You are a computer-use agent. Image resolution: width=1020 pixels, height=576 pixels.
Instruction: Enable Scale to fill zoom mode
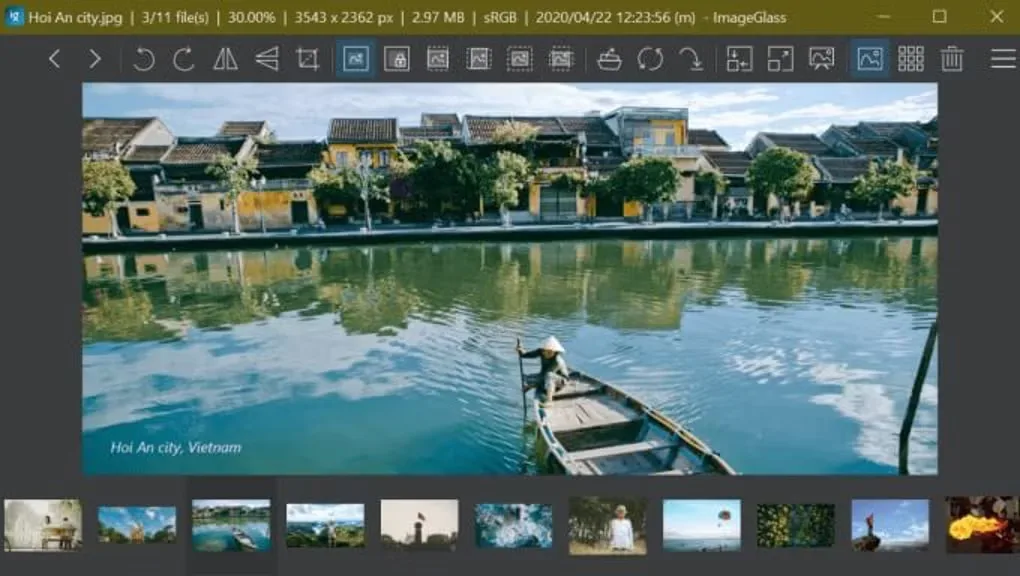tap(561, 59)
